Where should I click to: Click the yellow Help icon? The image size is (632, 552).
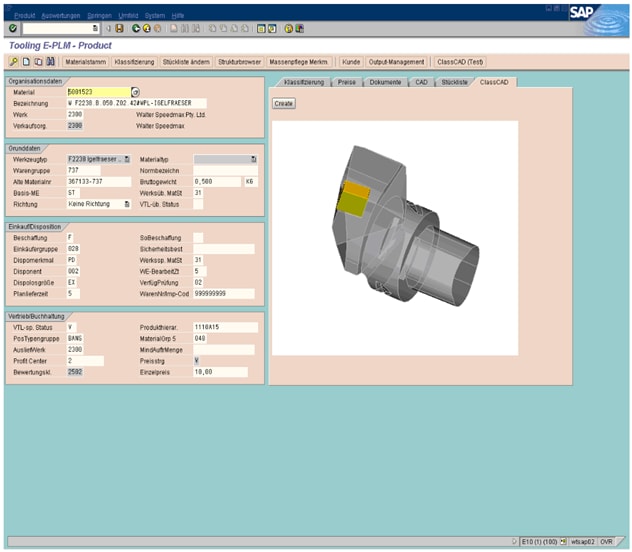coord(289,28)
